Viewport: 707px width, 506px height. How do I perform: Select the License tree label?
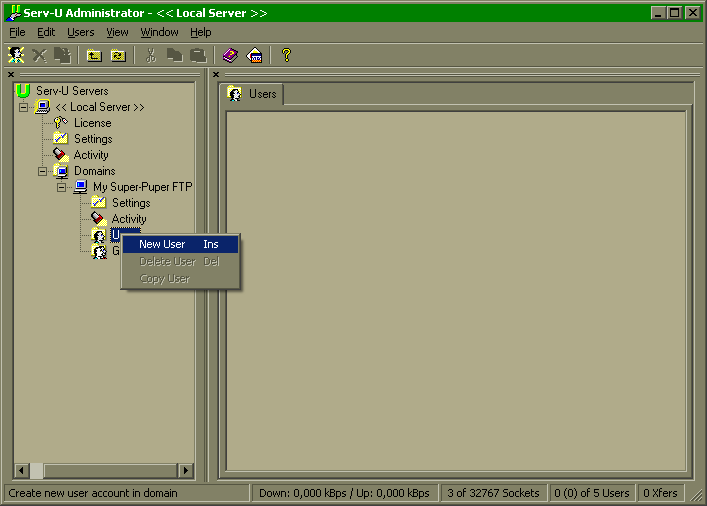[92, 123]
